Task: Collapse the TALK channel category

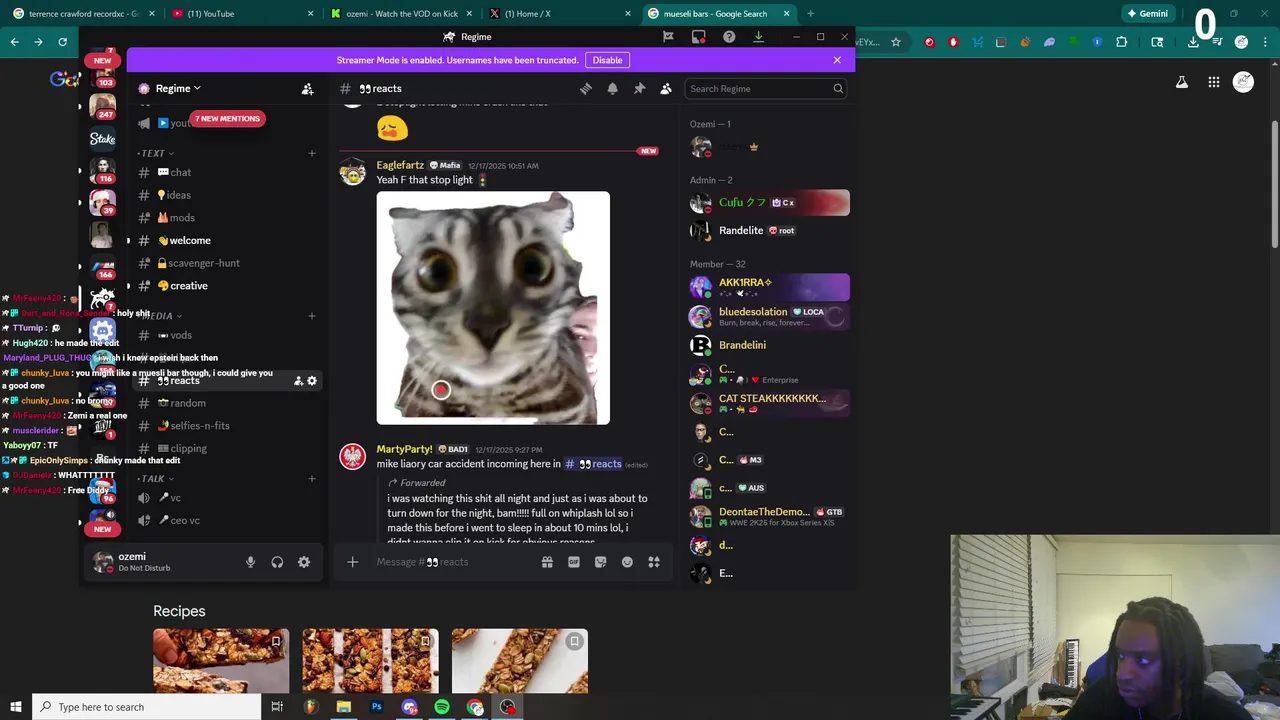Action: coord(155,479)
